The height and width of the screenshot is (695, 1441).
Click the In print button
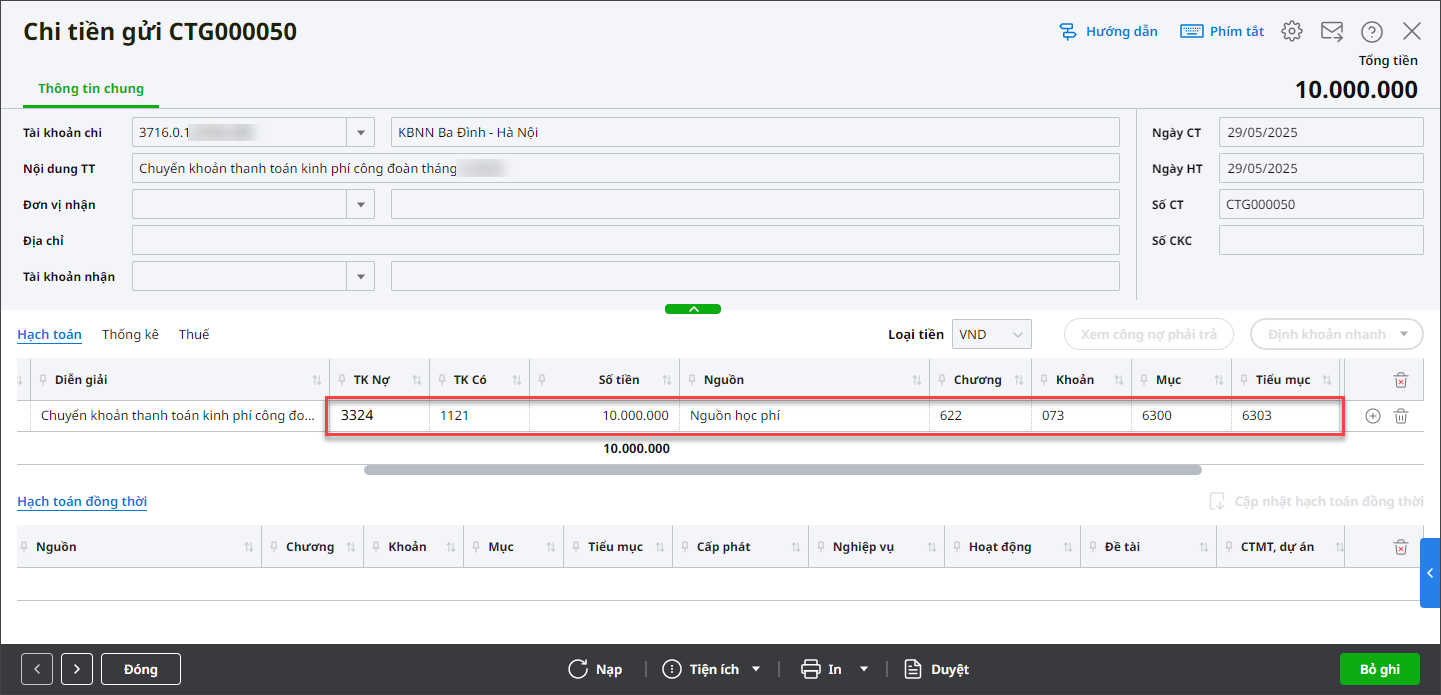(x=822, y=669)
